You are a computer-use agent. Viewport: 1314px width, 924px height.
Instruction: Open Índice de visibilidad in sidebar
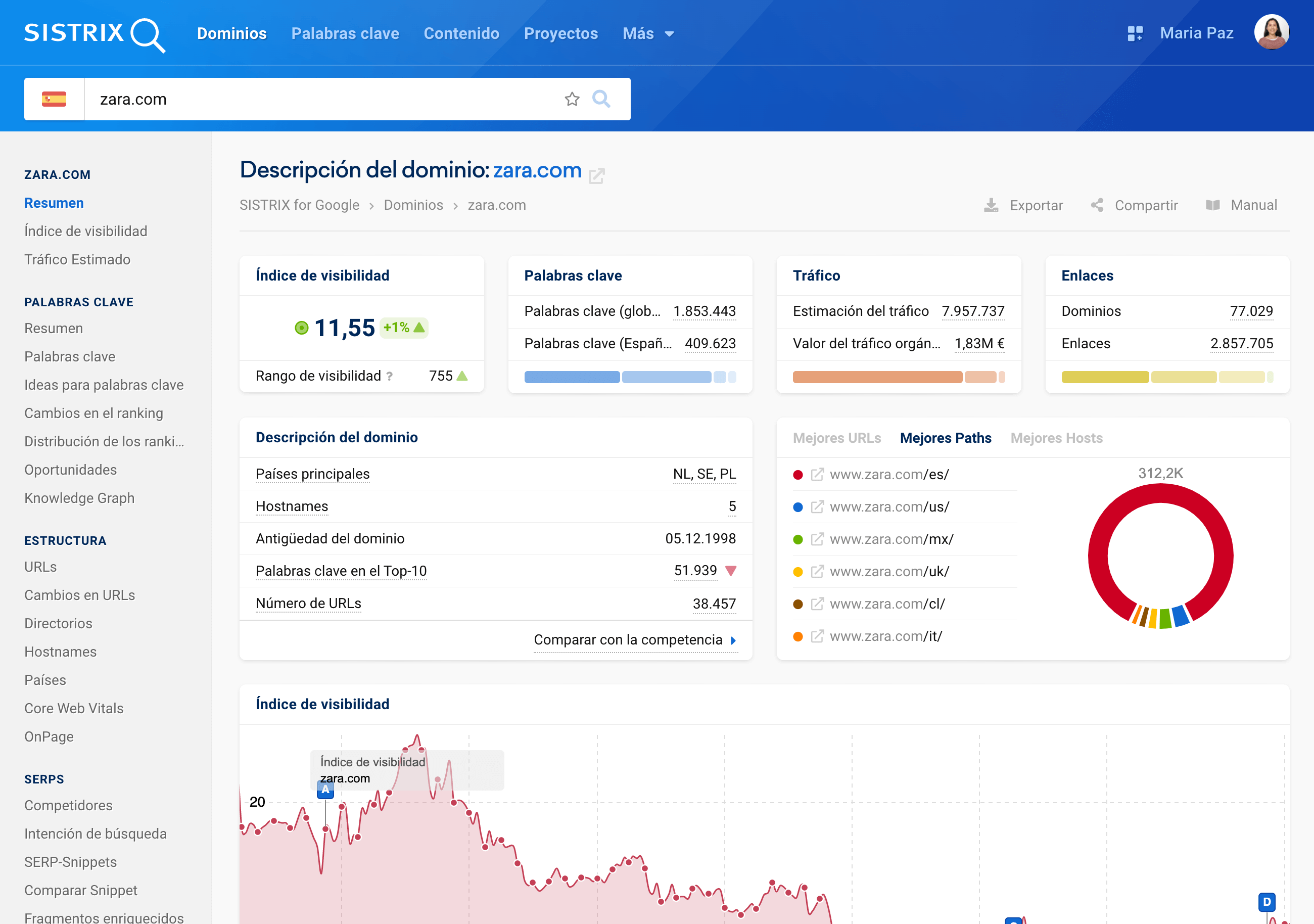[85, 232]
